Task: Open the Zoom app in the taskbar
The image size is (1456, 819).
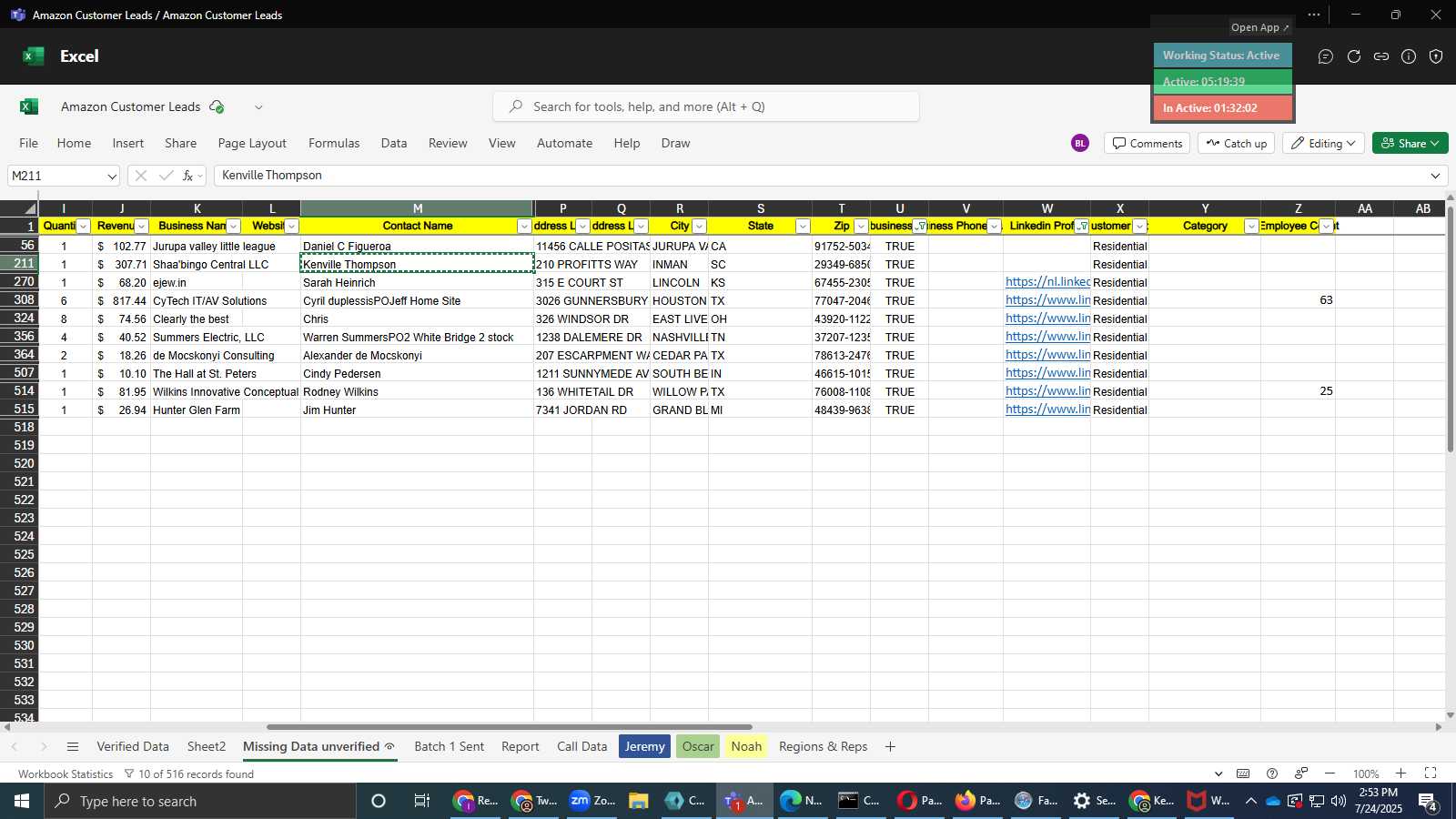Action: click(592, 801)
